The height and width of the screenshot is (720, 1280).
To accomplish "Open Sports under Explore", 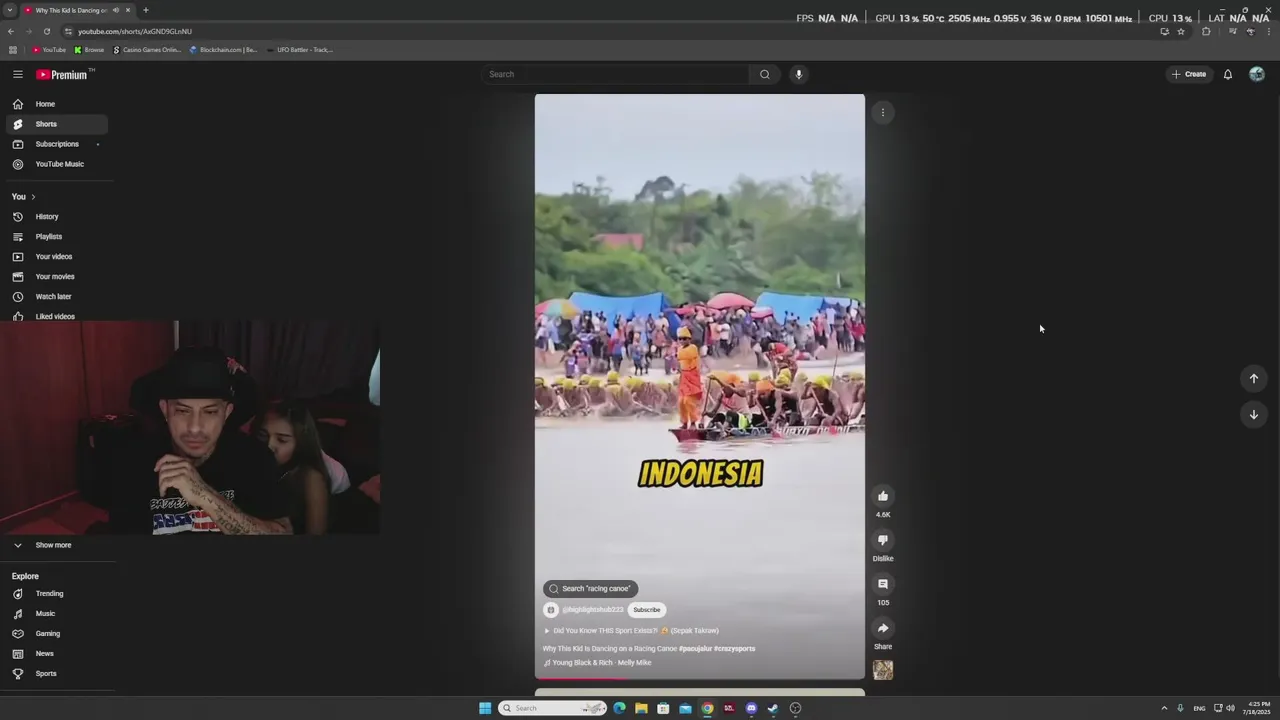I will 56,674.
